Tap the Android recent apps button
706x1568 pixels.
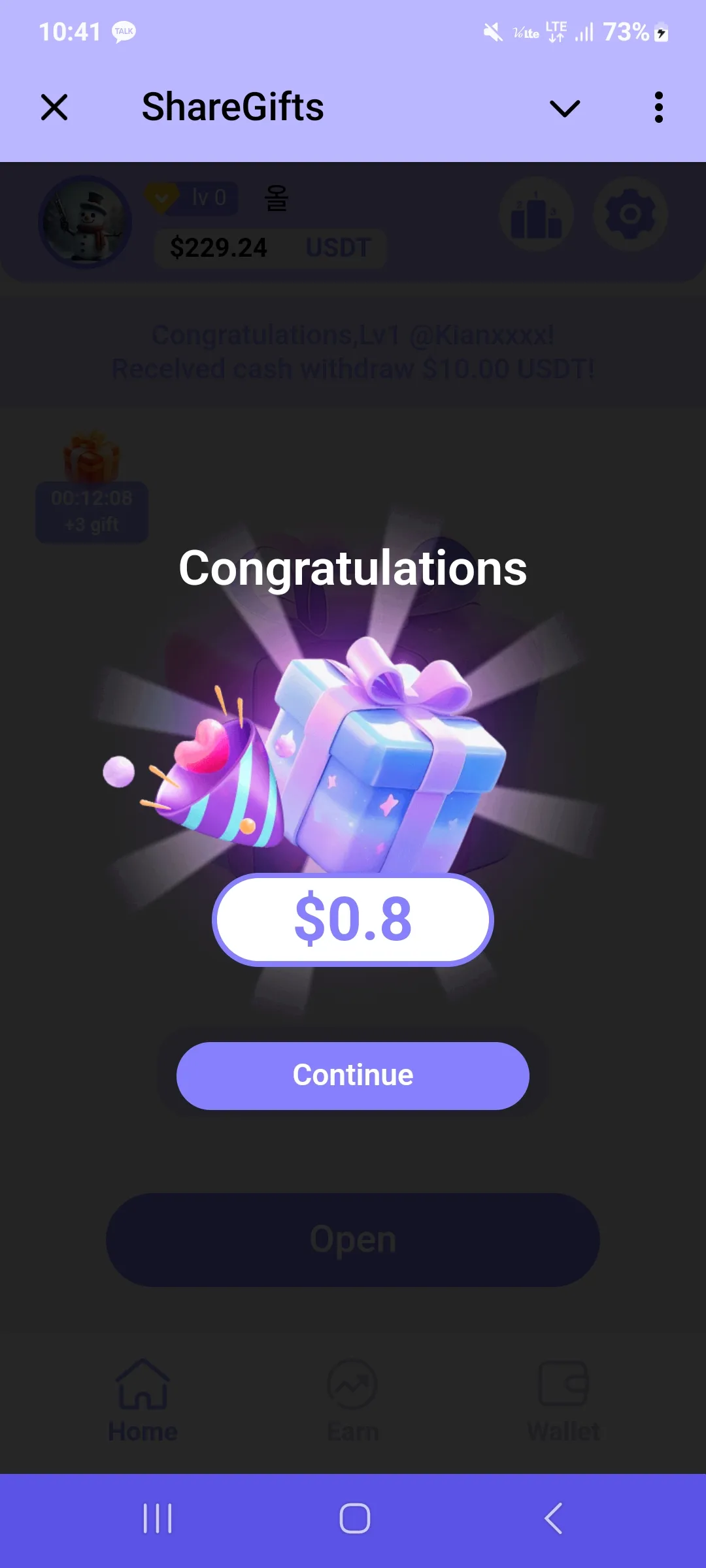[158, 1518]
